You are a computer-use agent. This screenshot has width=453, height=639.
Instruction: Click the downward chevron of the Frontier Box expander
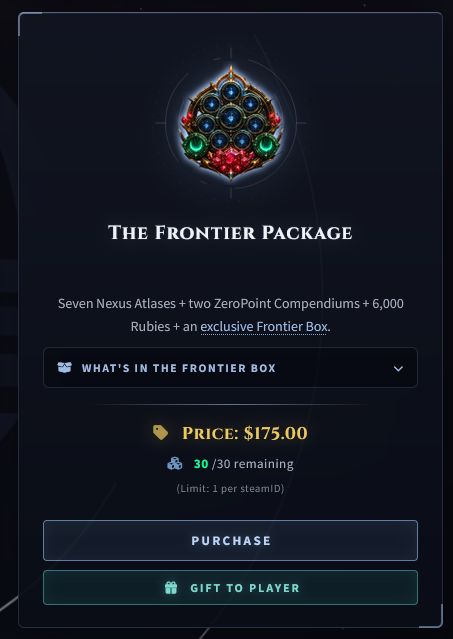coord(398,368)
